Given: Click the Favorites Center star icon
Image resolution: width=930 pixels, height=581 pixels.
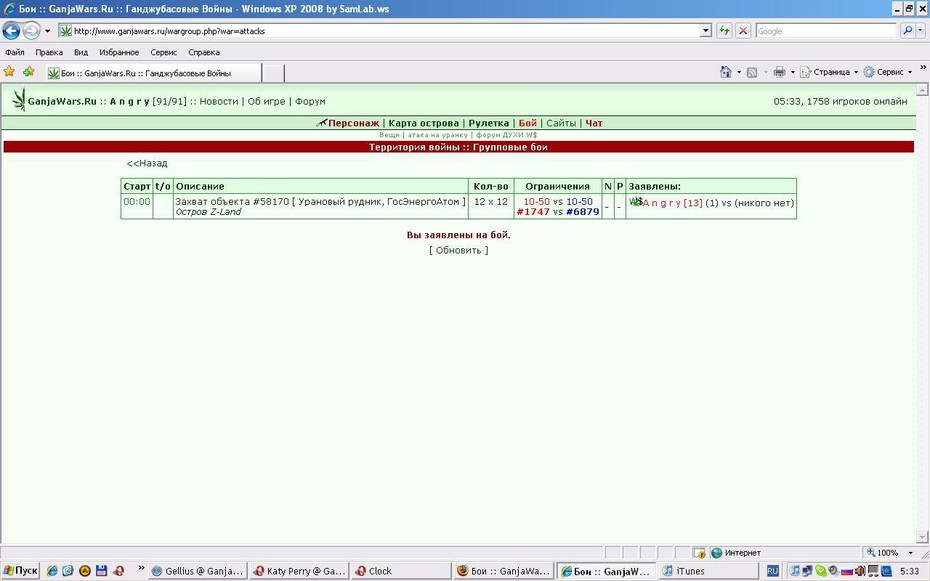Looking at the screenshot, I should 9,72.
